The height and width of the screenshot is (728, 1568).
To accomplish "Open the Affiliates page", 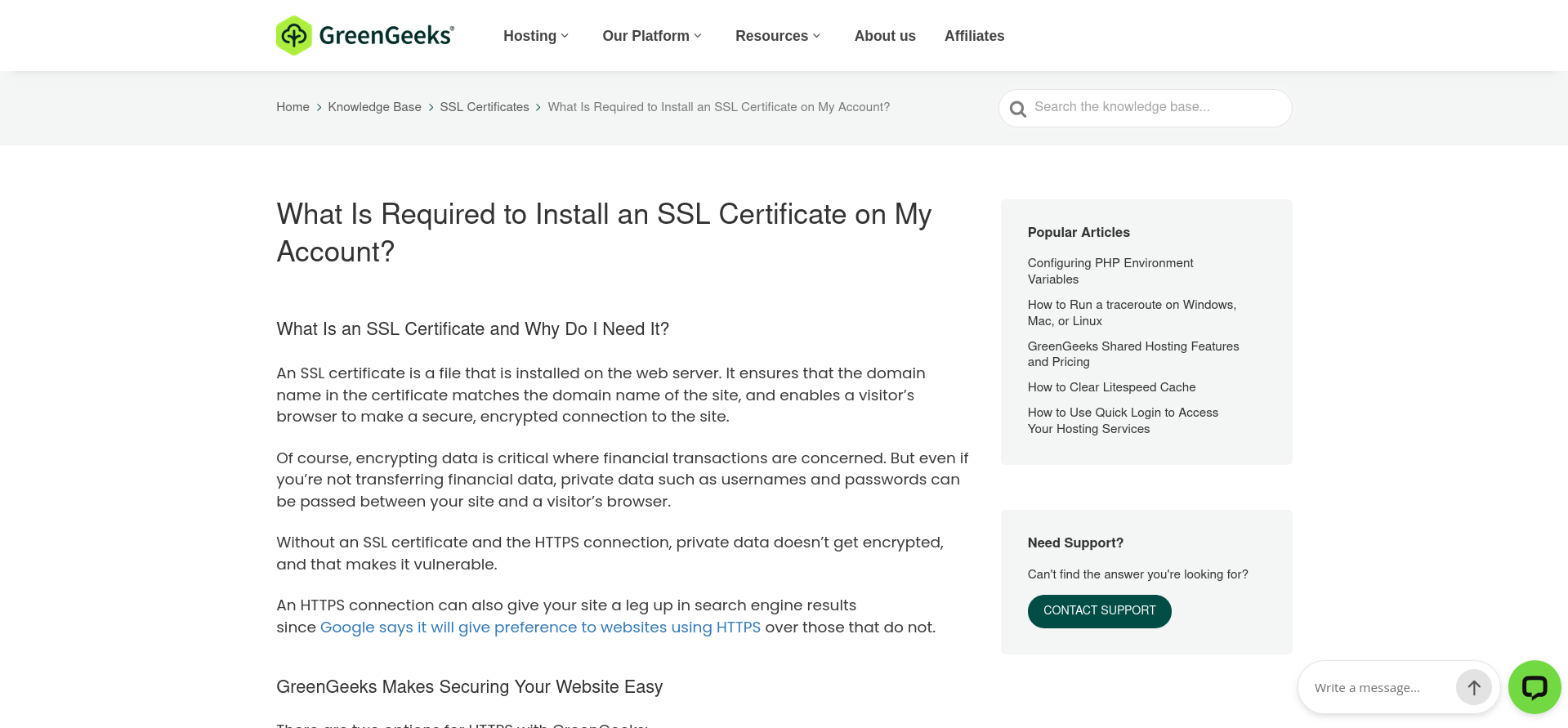I will (x=974, y=36).
